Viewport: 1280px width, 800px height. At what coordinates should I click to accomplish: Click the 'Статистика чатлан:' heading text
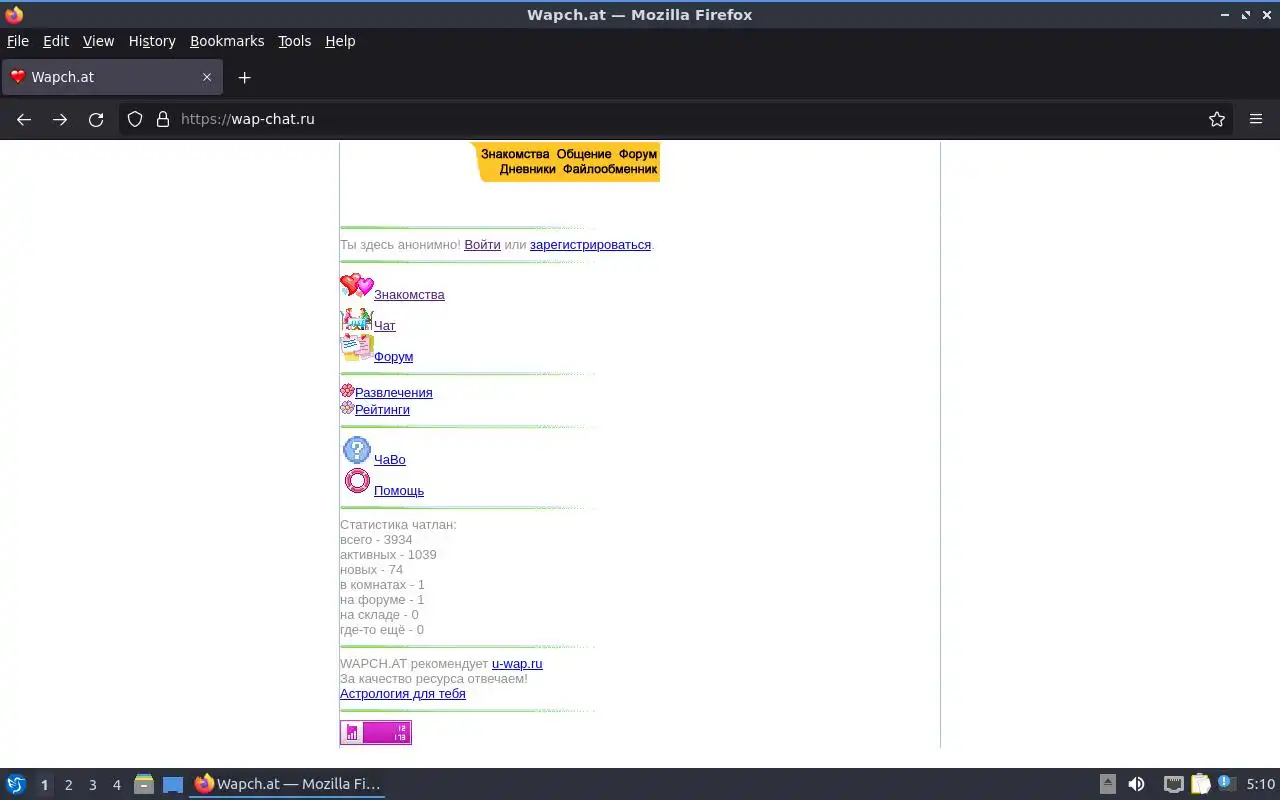[398, 524]
